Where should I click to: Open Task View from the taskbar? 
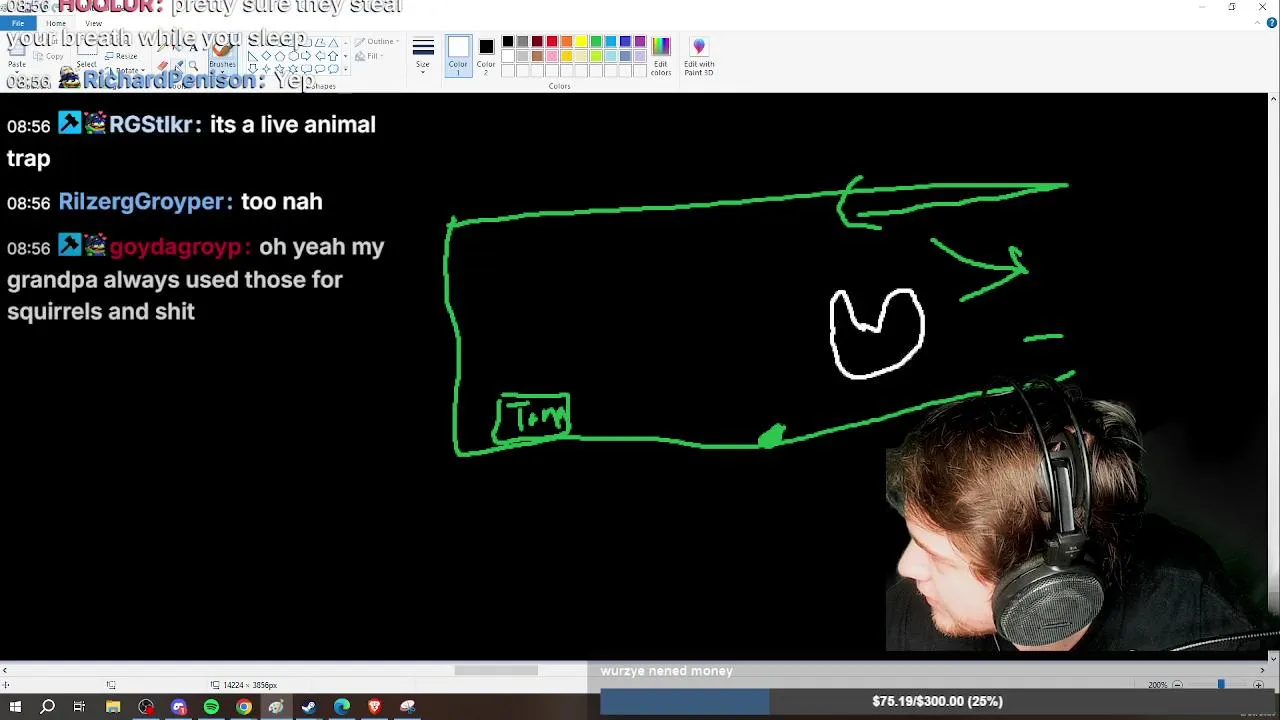[x=79, y=707]
